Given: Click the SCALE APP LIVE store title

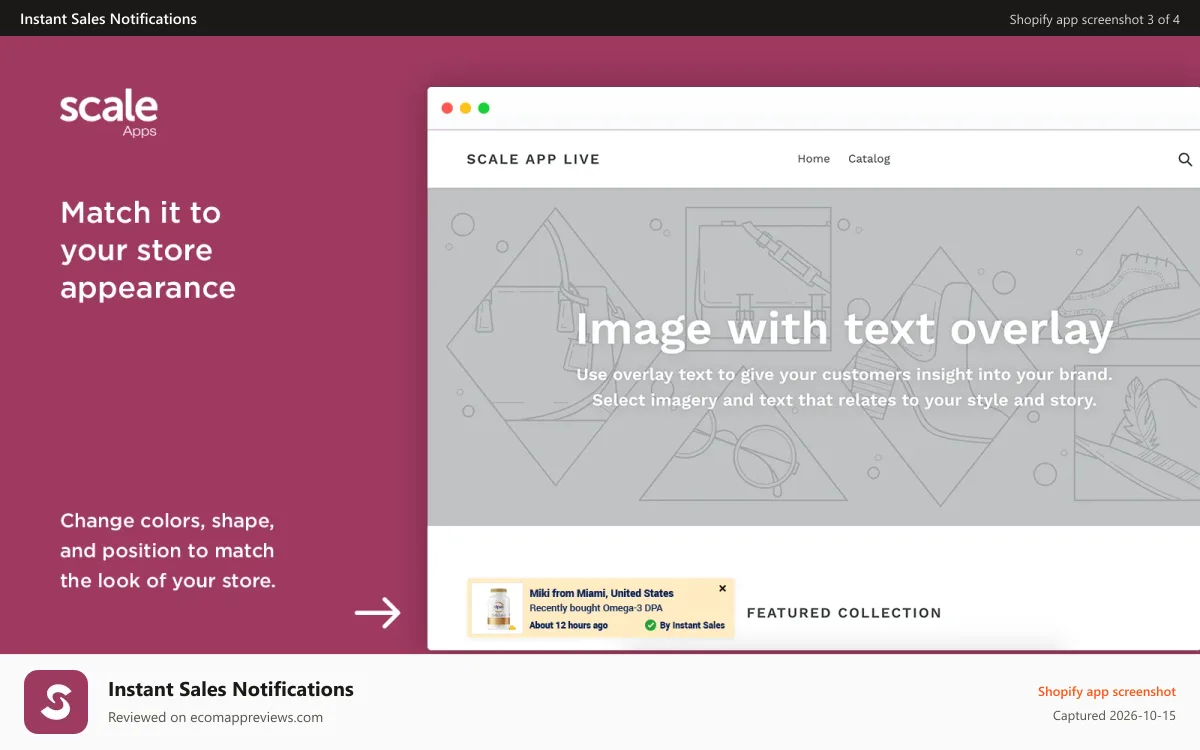Looking at the screenshot, I should (x=533, y=159).
